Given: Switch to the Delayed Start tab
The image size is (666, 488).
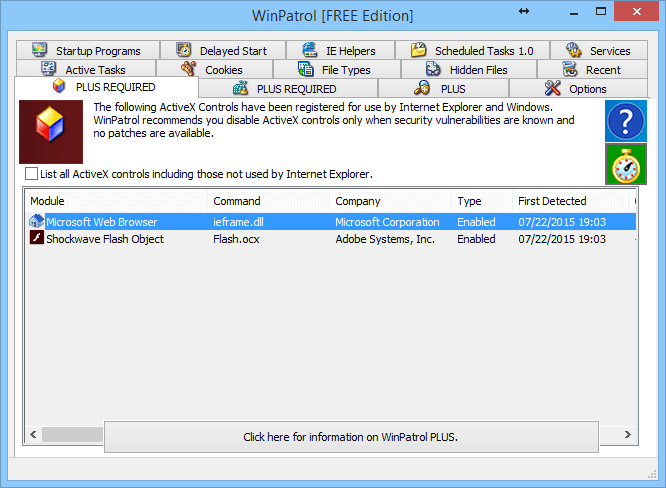Looking at the screenshot, I should (x=223, y=51).
